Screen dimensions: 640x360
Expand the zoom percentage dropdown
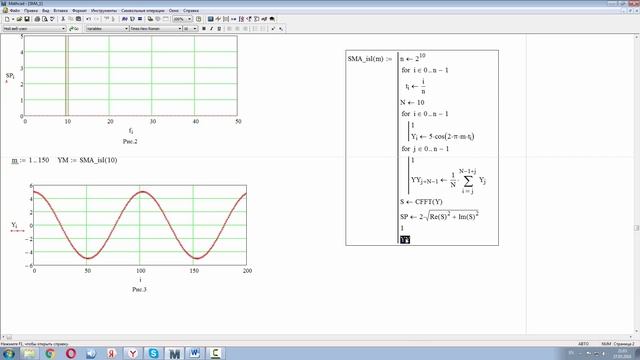pos(189,19)
